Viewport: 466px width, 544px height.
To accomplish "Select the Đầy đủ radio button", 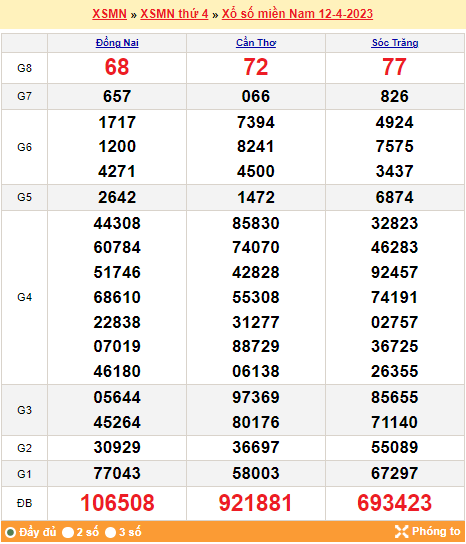I will pyautogui.click(x=10, y=532).
